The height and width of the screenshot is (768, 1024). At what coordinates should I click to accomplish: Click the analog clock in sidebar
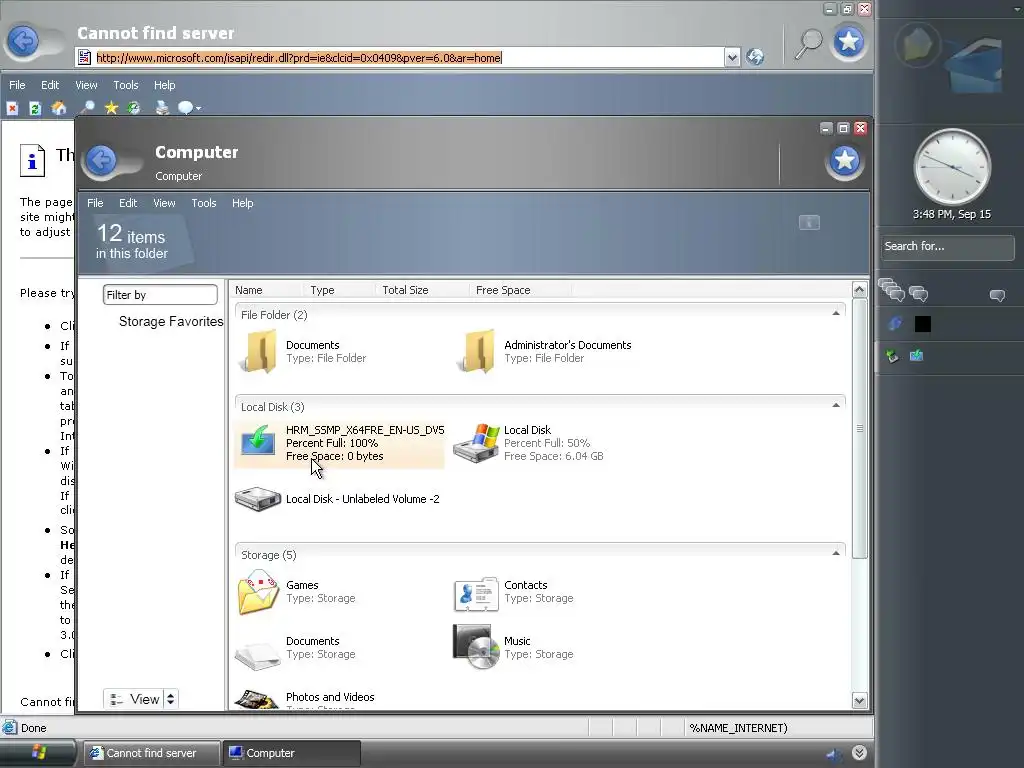pyautogui.click(x=952, y=167)
